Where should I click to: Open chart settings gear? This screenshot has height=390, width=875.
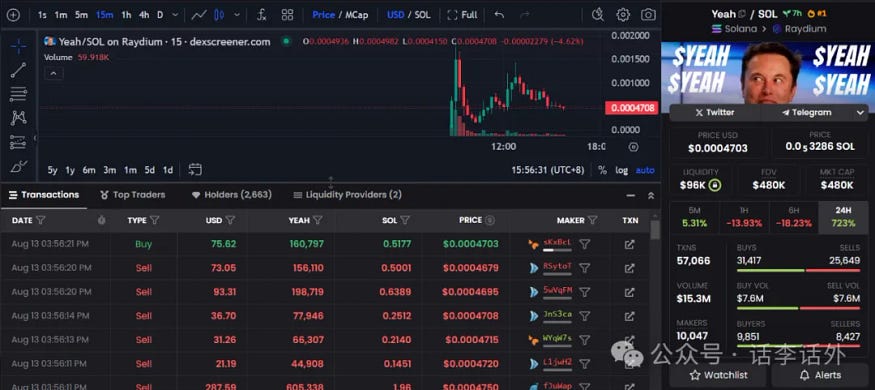tap(623, 15)
